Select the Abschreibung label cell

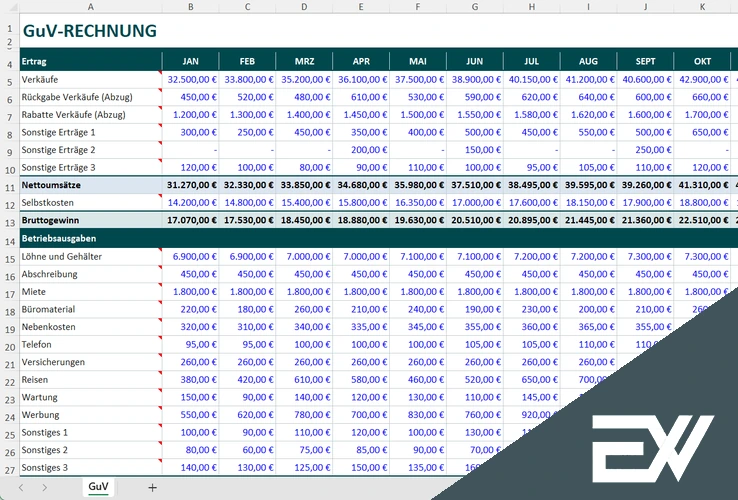click(x=91, y=274)
